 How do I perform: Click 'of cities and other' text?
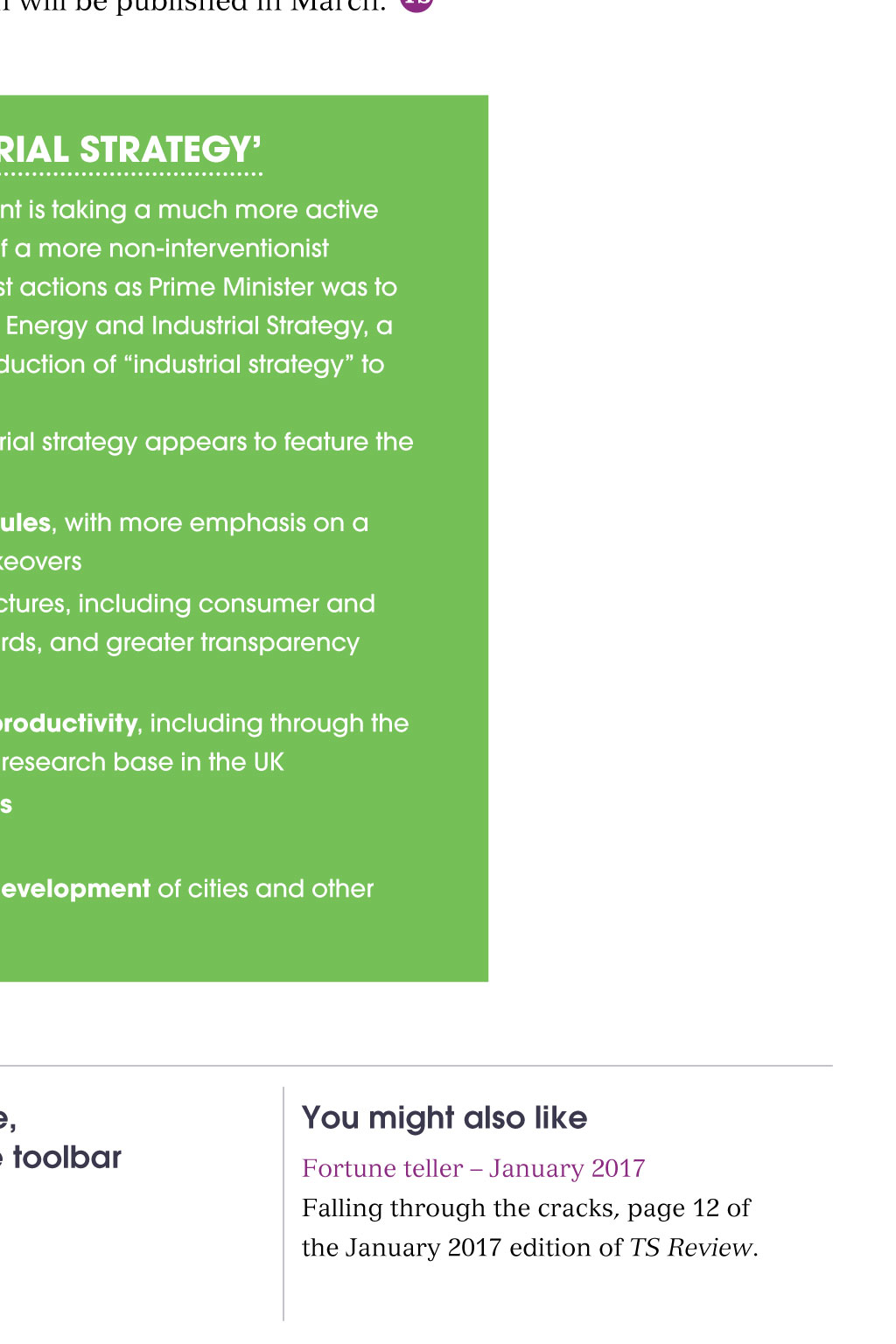tap(265, 888)
